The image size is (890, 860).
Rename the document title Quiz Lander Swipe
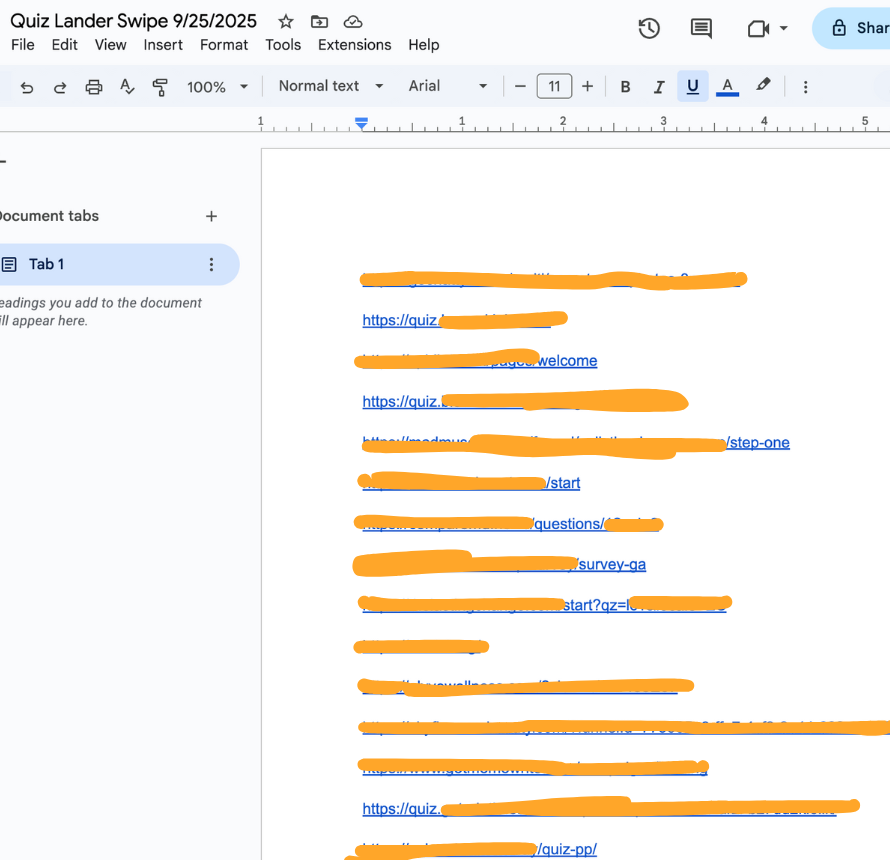(133, 21)
